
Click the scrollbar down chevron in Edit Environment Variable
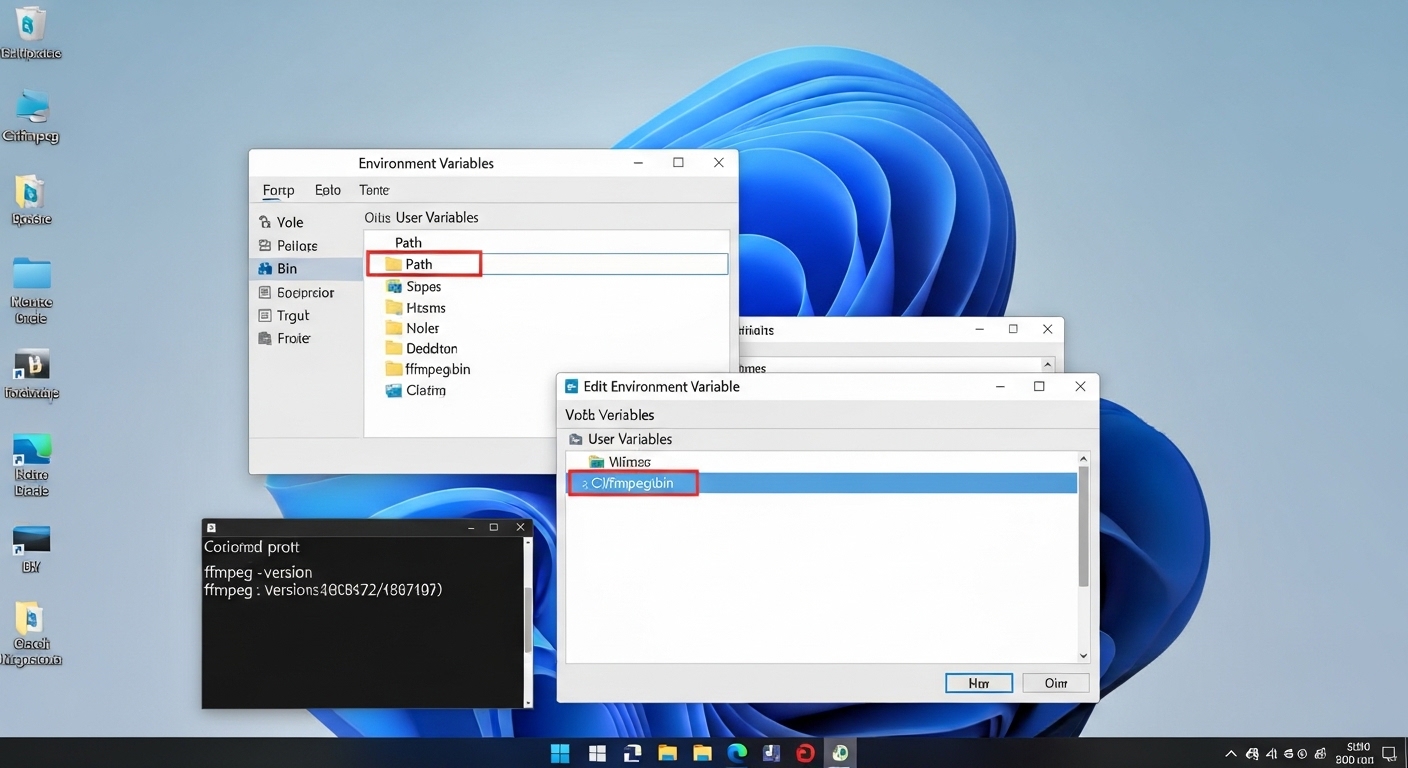[1082, 656]
